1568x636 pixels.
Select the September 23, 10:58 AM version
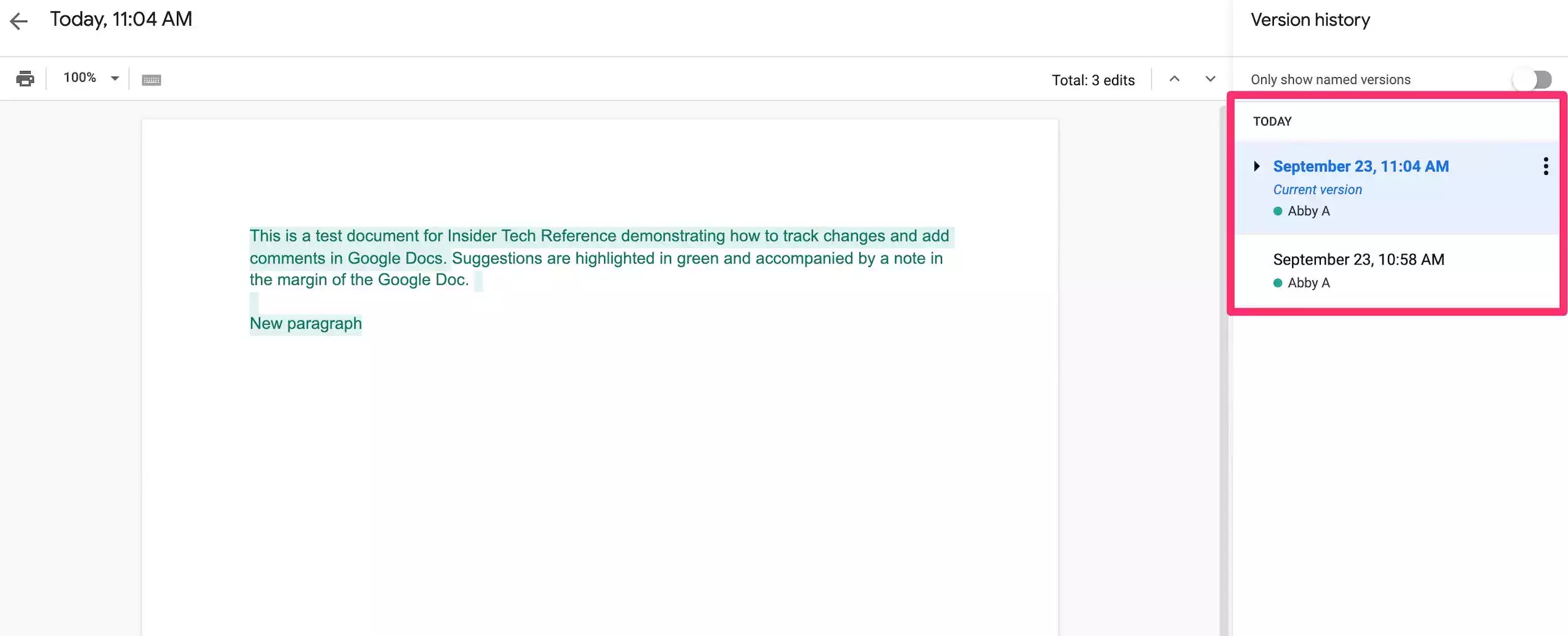tap(1359, 260)
